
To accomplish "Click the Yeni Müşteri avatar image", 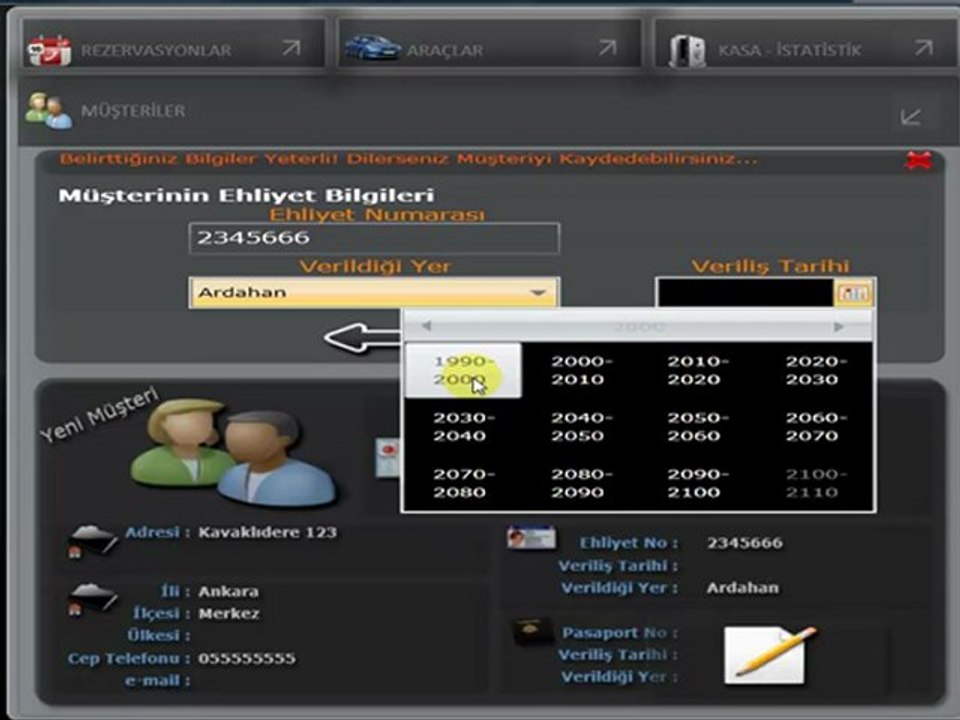I will (233, 452).
